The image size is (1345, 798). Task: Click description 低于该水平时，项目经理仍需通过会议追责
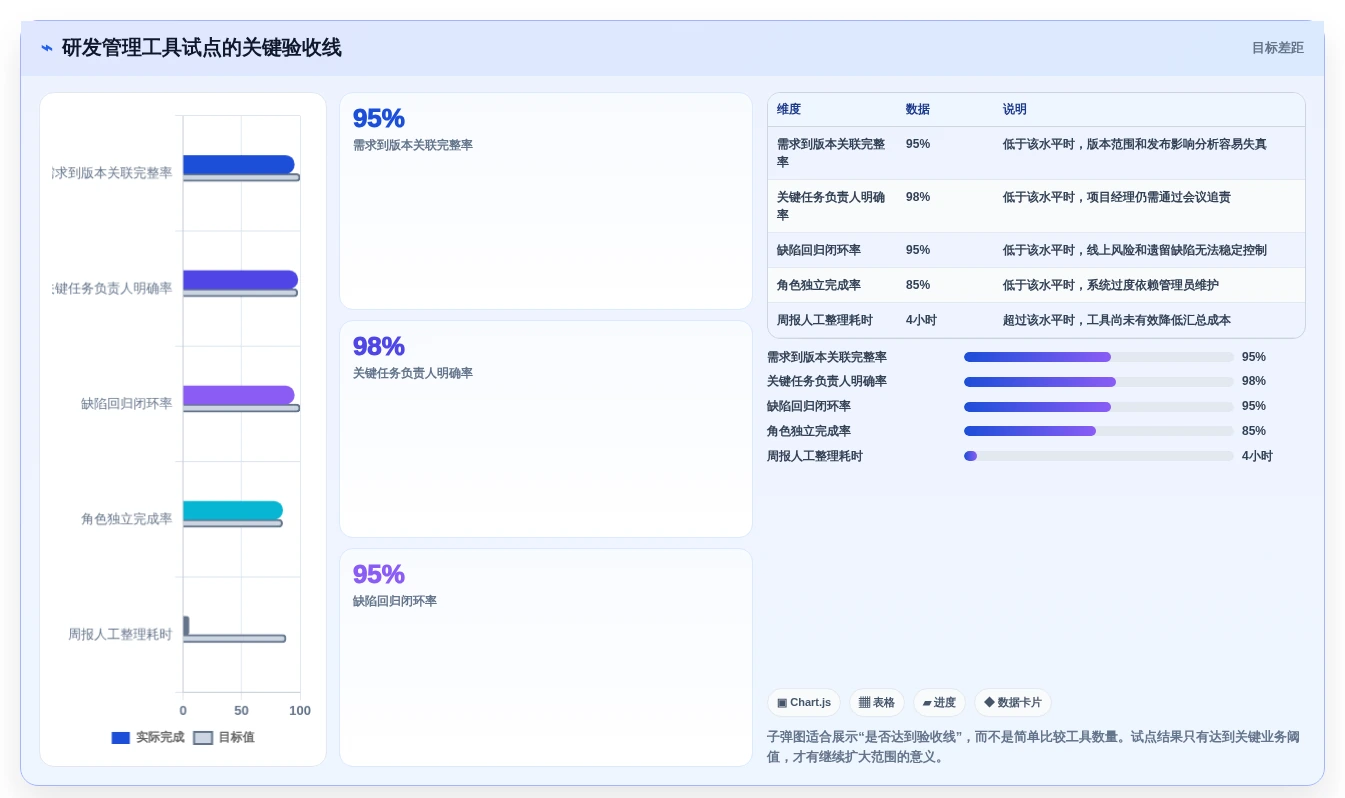pos(1117,197)
